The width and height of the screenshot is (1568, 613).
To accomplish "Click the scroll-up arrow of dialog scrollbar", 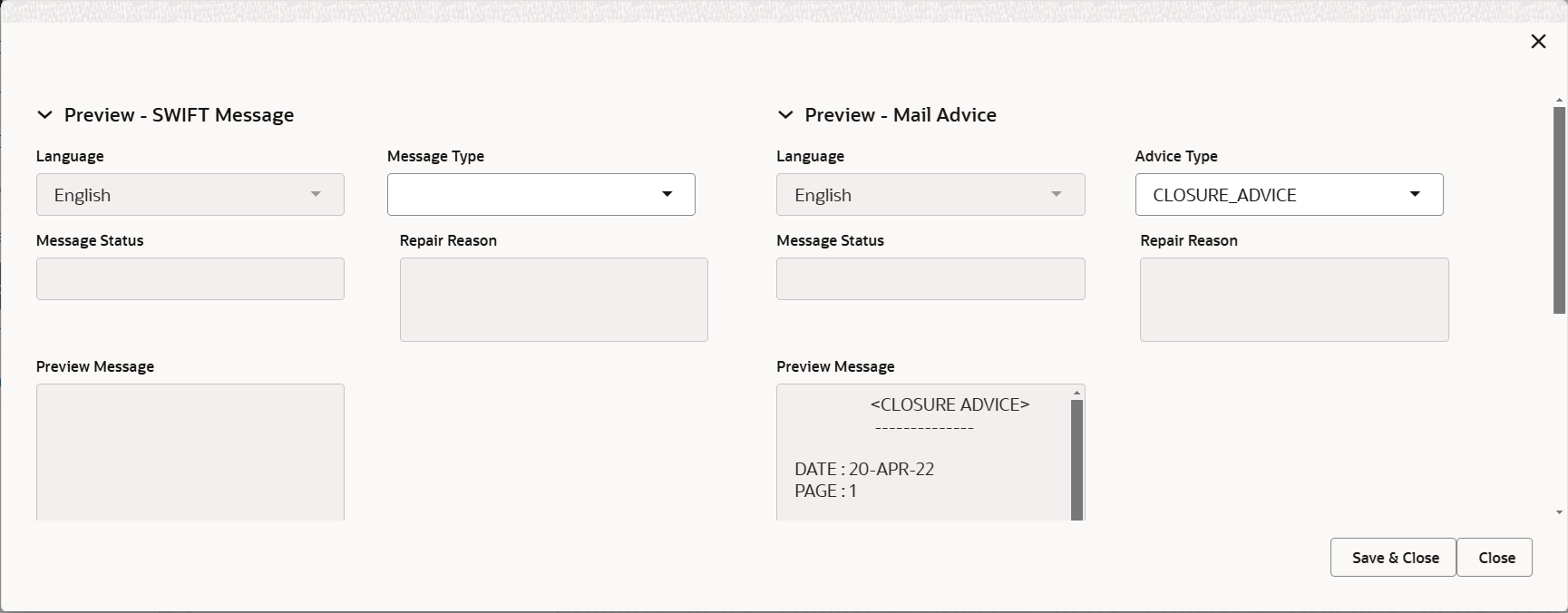I will (x=1560, y=100).
